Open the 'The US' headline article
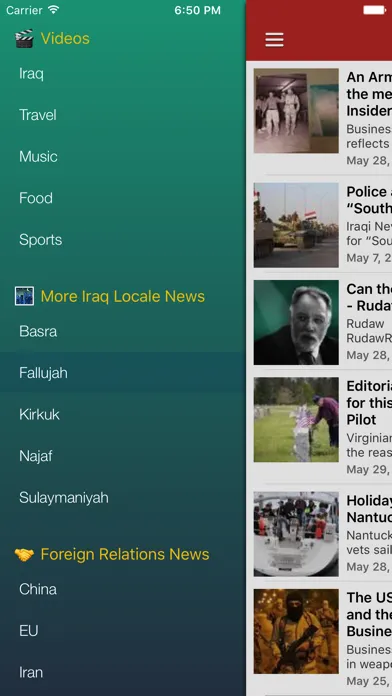Image resolution: width=392 pixels, height=696 pixels. pyautogui.click(x=369, y=614)
